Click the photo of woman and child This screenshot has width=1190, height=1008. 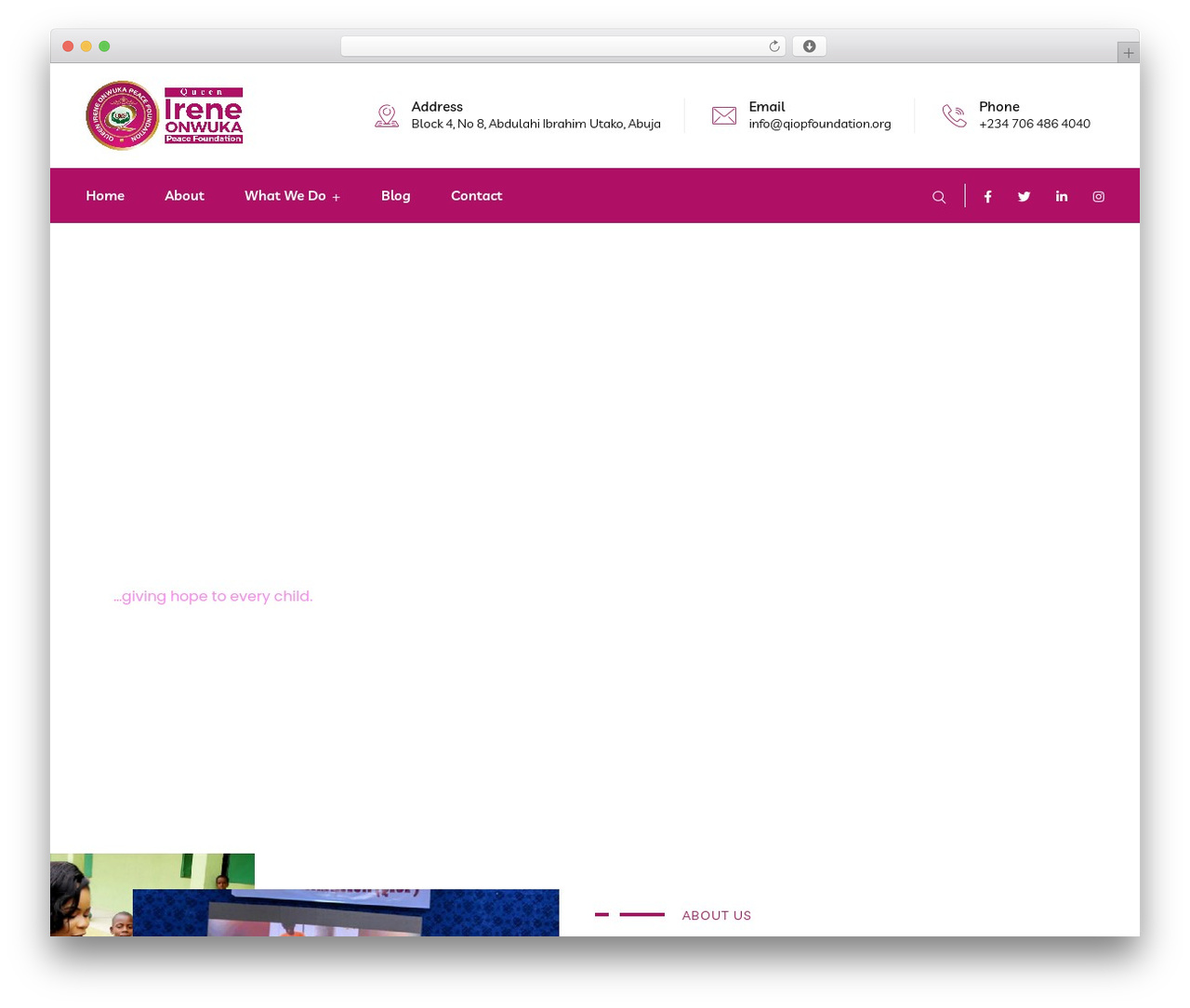tap(91, 895)
